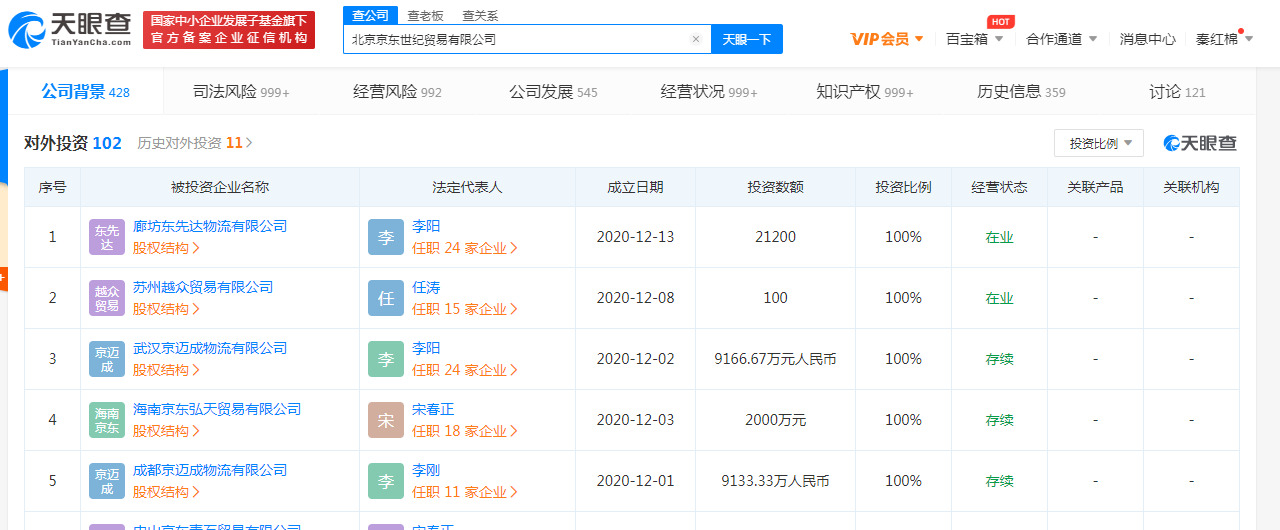Expand the VIP会员 menu
1280x530 pixels.
pyautogui.click(x=887, y=39)
